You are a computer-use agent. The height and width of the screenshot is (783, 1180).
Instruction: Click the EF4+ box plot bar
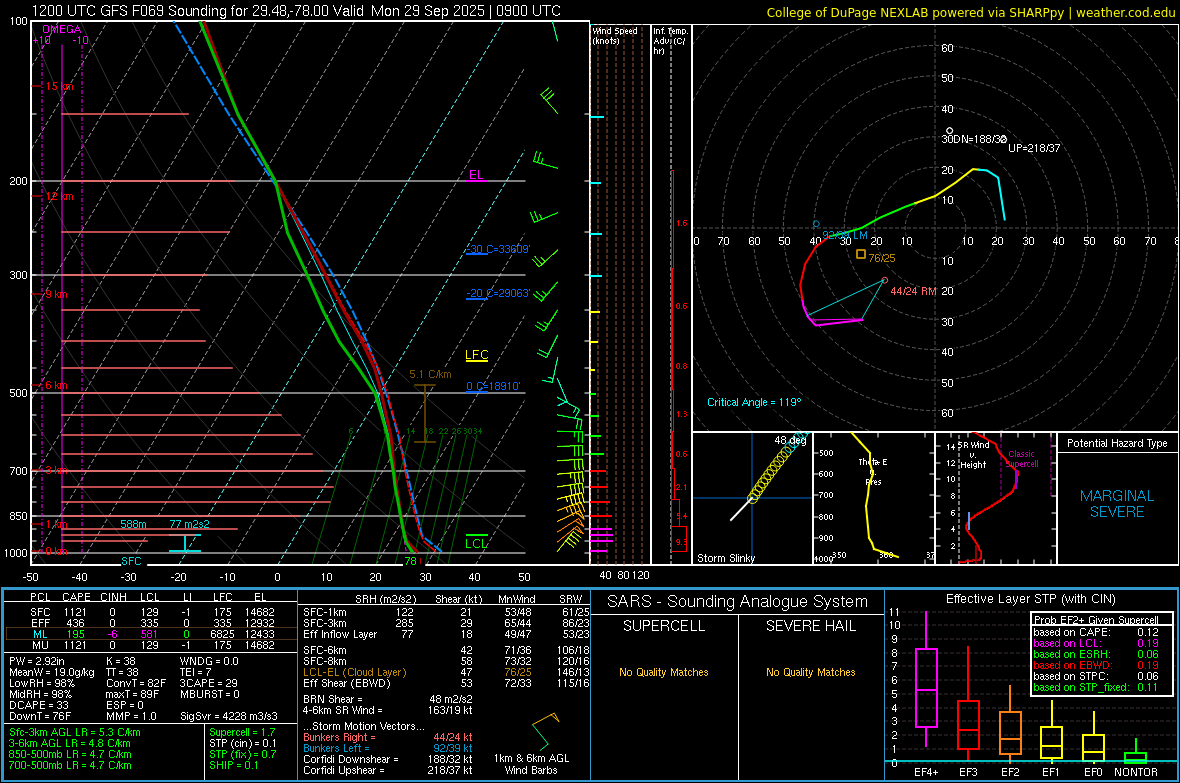pyautogui.click(x=926, y=687)
